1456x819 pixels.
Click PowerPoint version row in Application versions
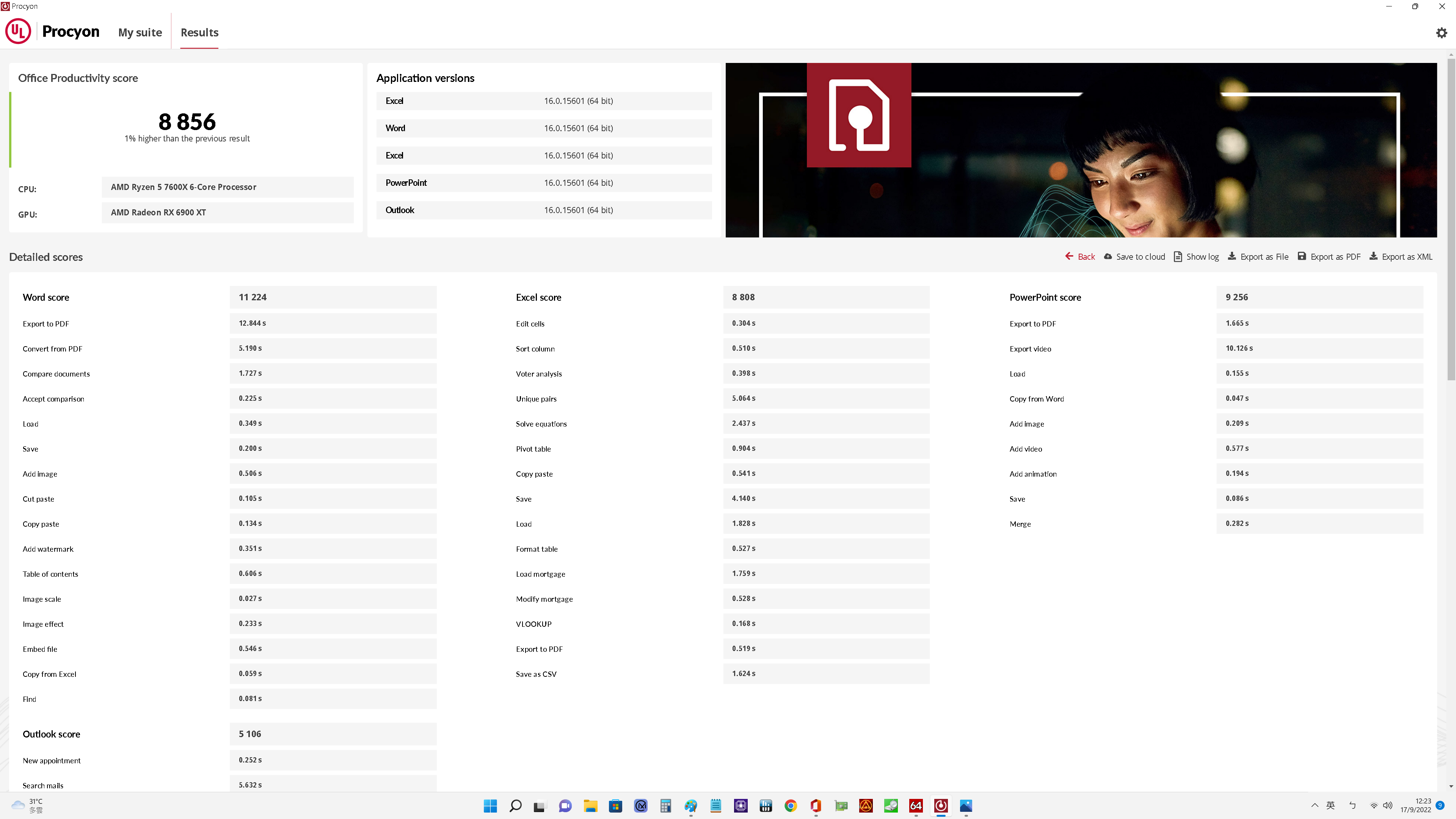(544, 182)
